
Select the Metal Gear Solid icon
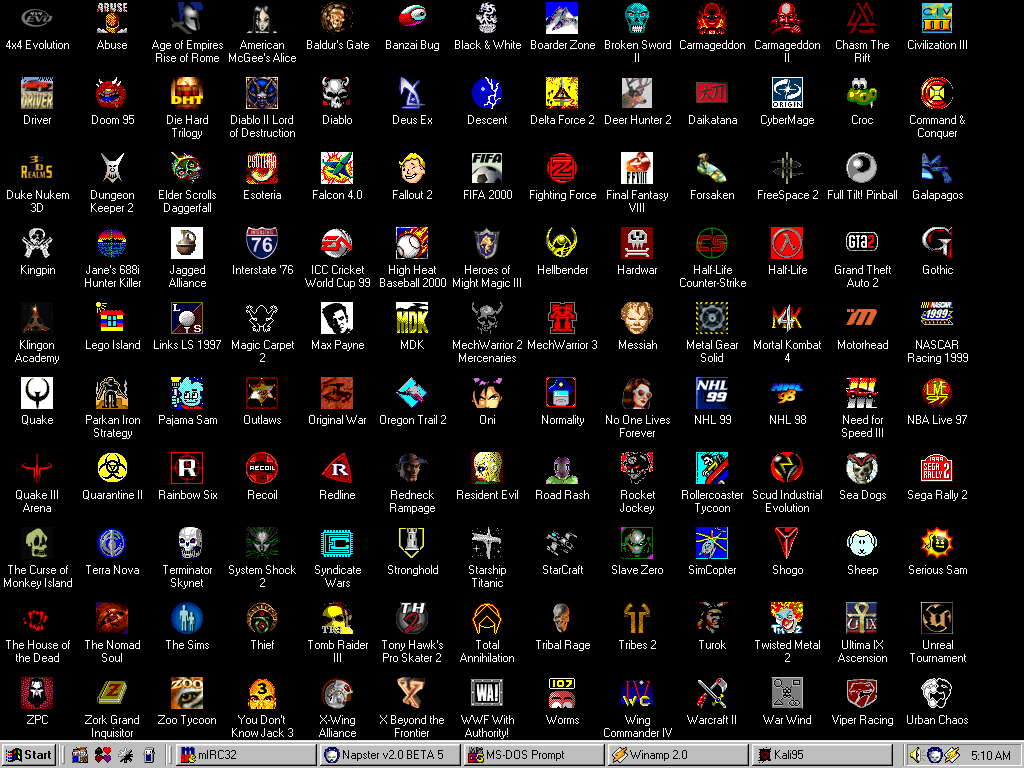pyautogui.click(x=712, y=319)
